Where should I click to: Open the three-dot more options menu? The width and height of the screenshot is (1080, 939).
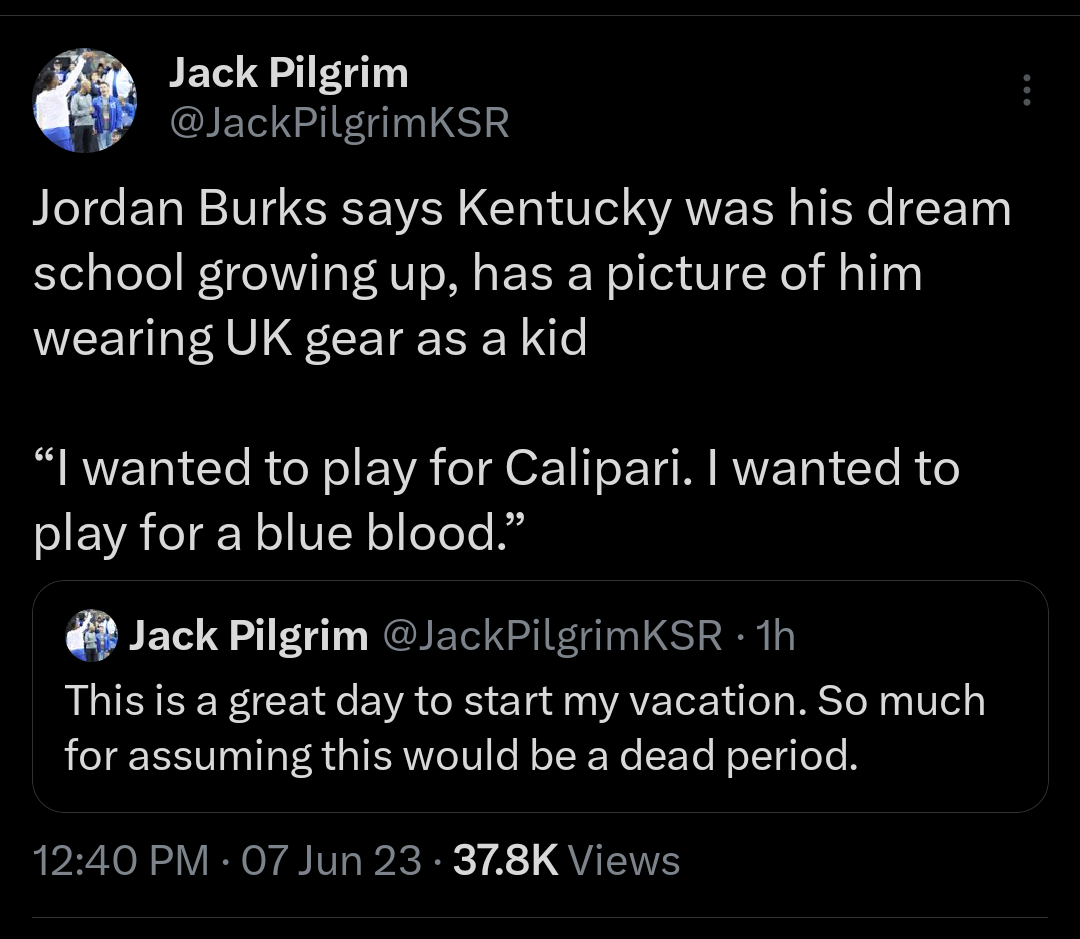[1025, 91]
